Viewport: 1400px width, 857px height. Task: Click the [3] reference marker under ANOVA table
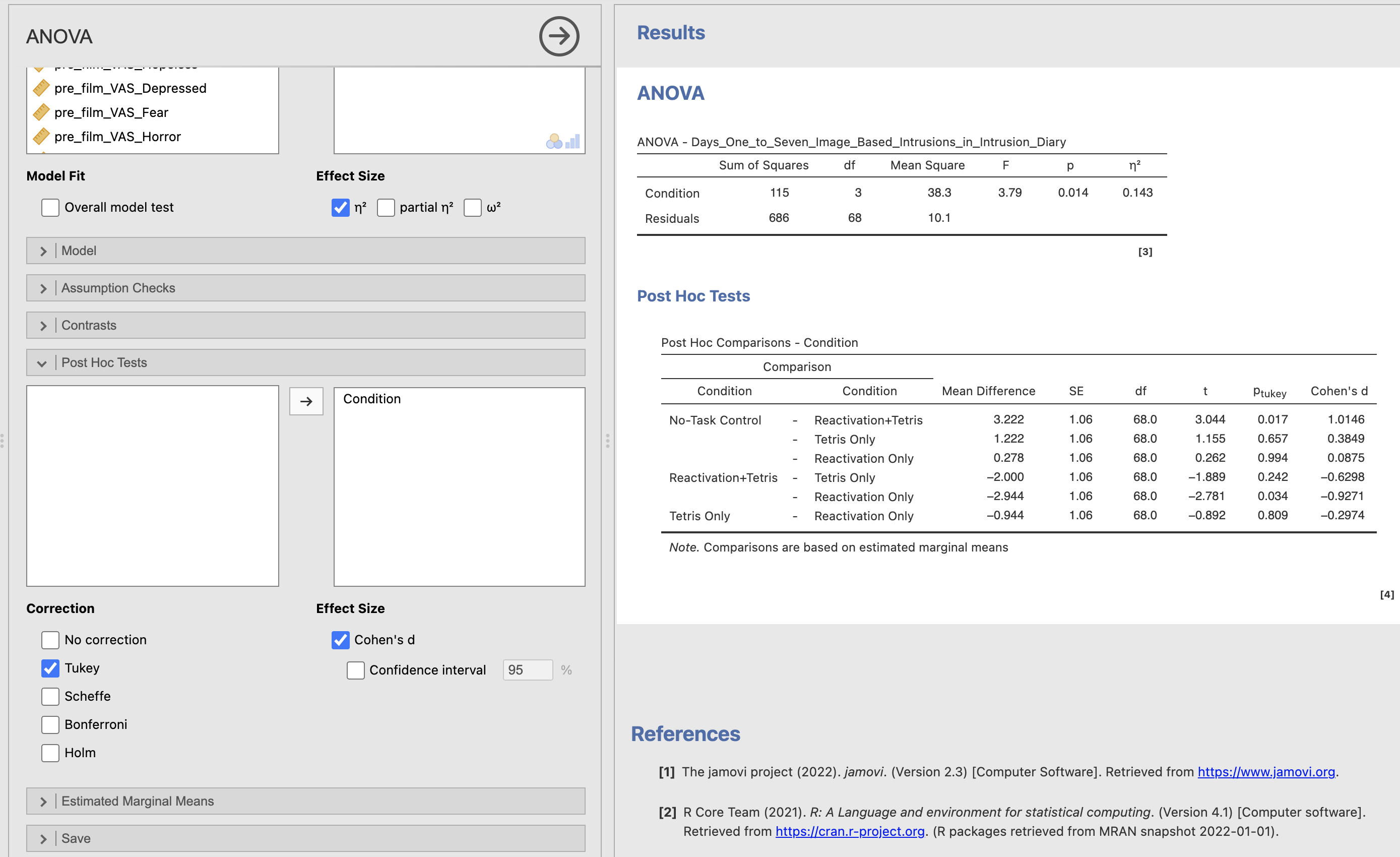click(x=1145, y=252)
